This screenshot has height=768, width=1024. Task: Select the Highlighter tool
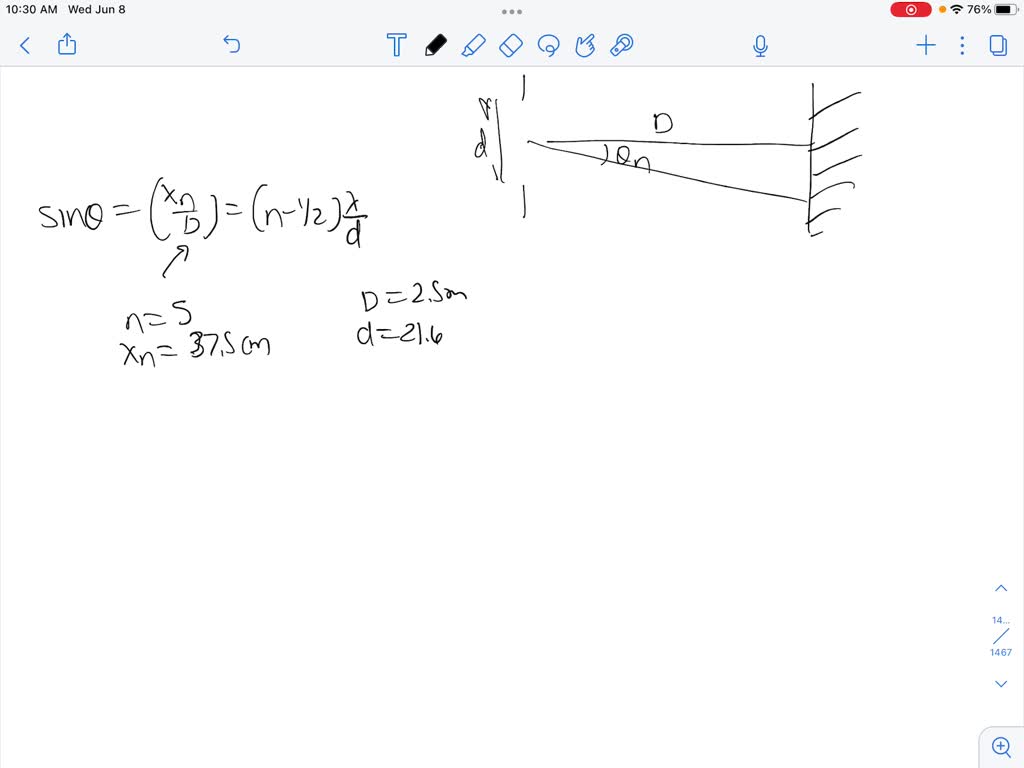coord(474,45)
